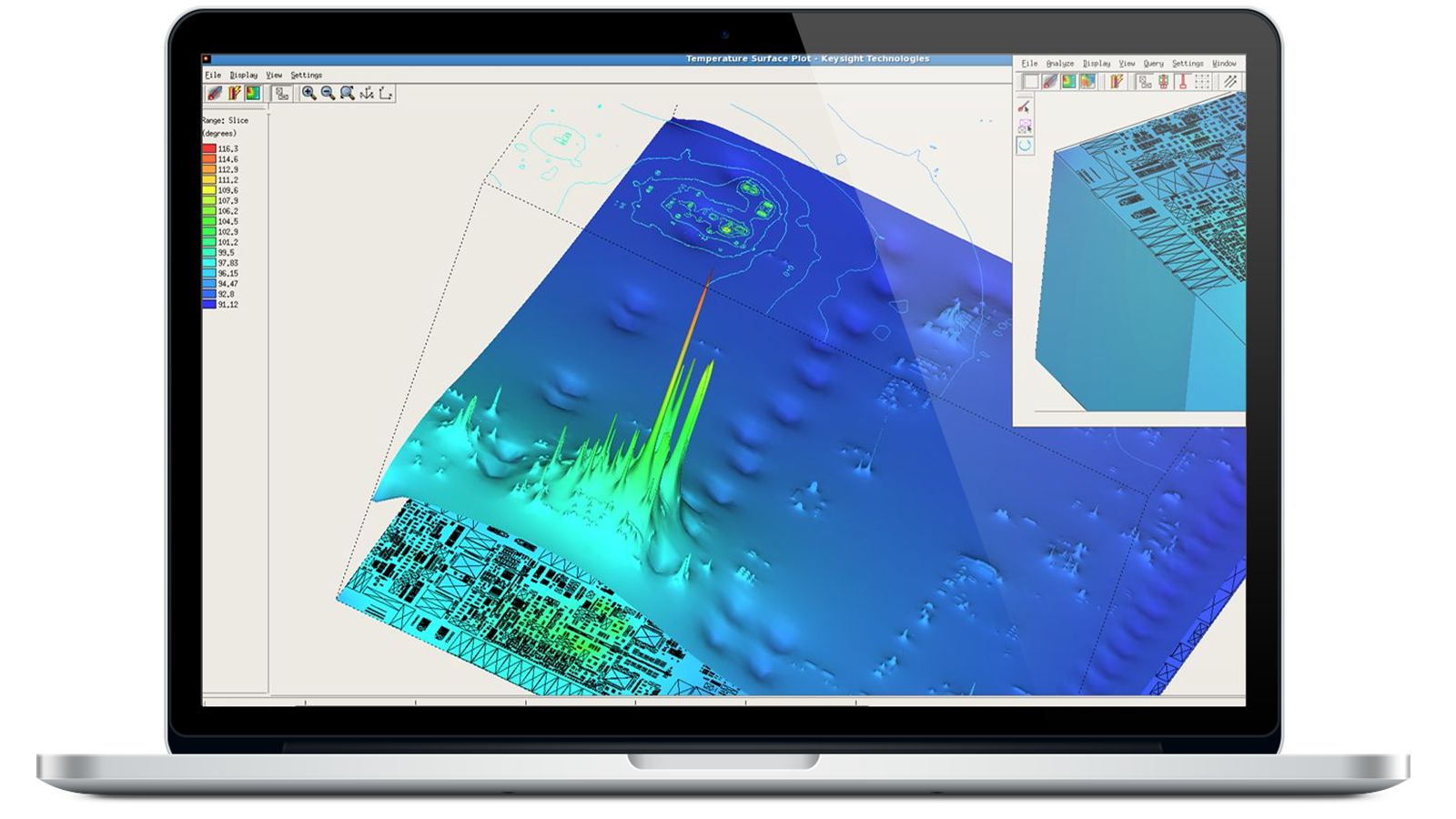Click the probe tool icon in left toolbar
Image resolution: width=1456 pixels, height=819 pixels.
[215, 93]
